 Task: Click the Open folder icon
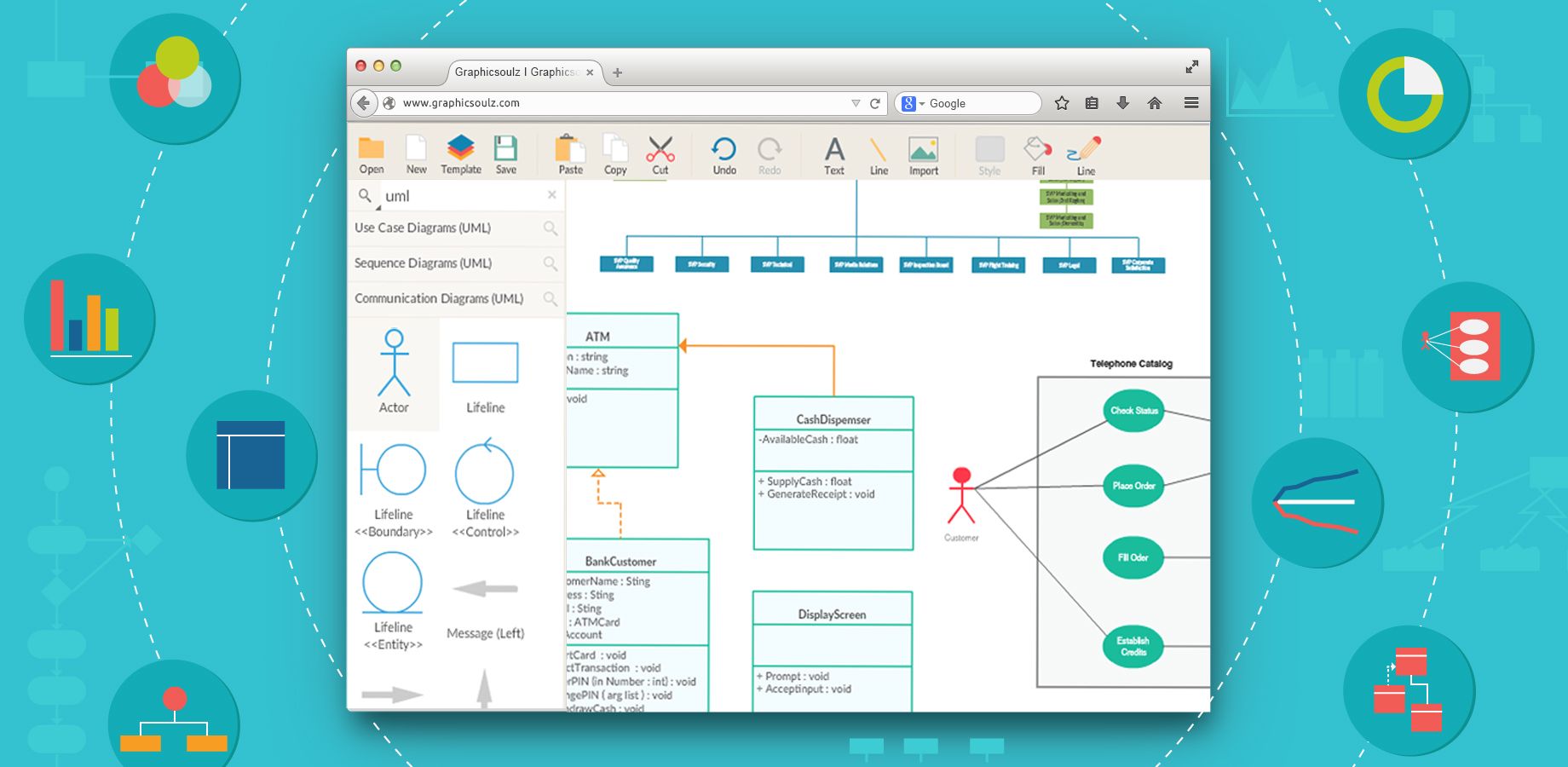point(371,148)
